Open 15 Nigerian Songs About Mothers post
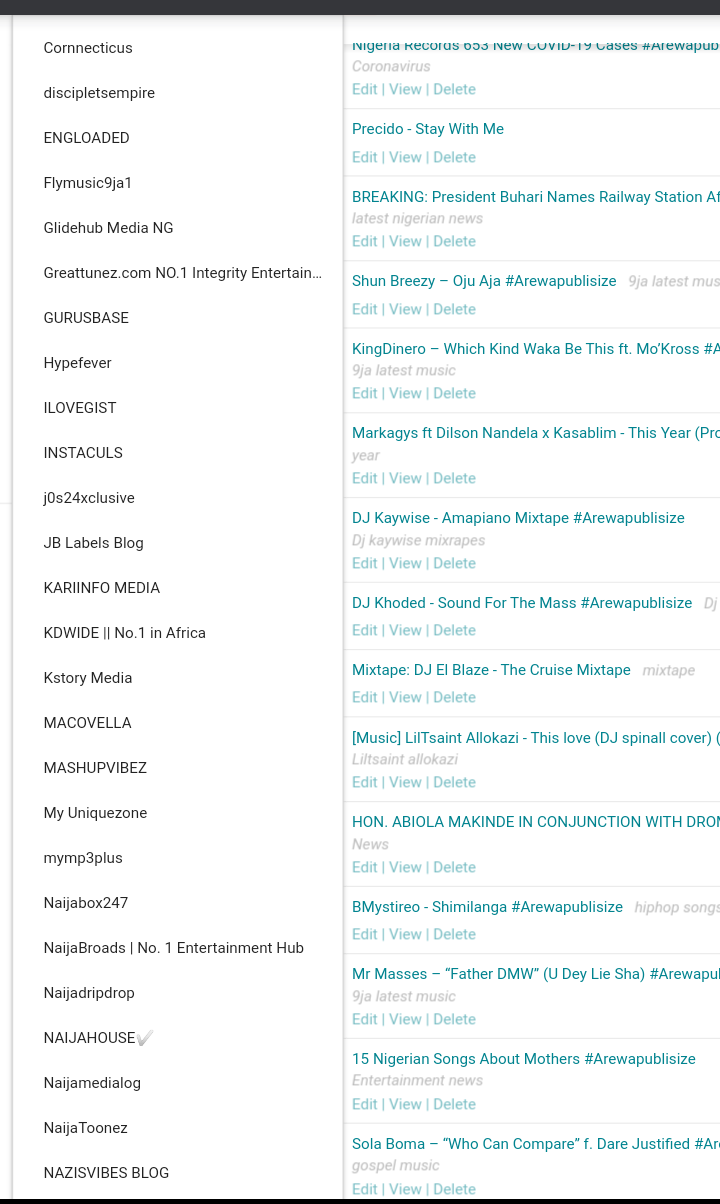The width and height of the screenshot is (720, 1204). [524, 1059]
